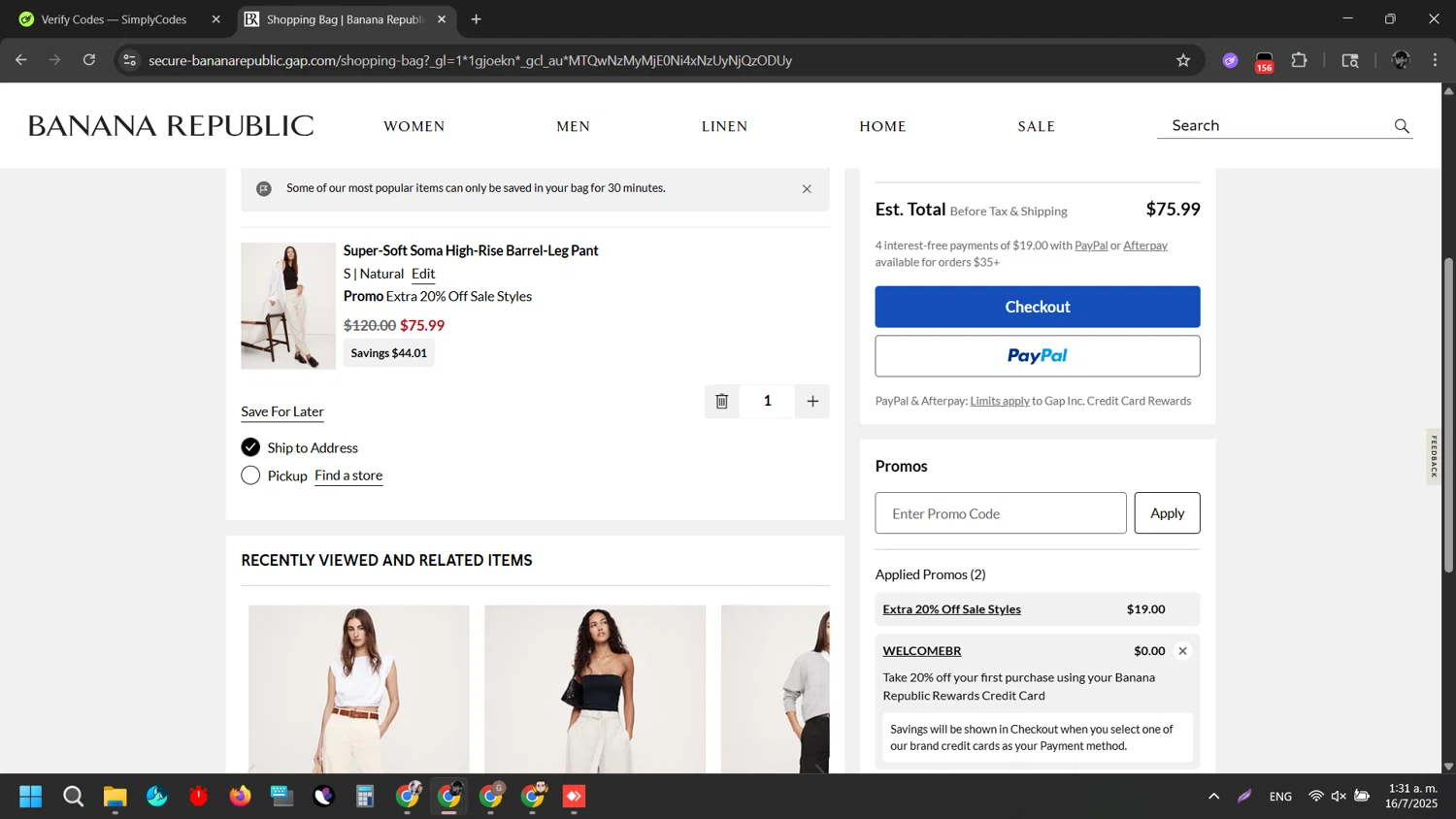Focus the Enter Promo Code field
The height and width of the screenshot is (819, 1456).
(x=1001, y=513)
